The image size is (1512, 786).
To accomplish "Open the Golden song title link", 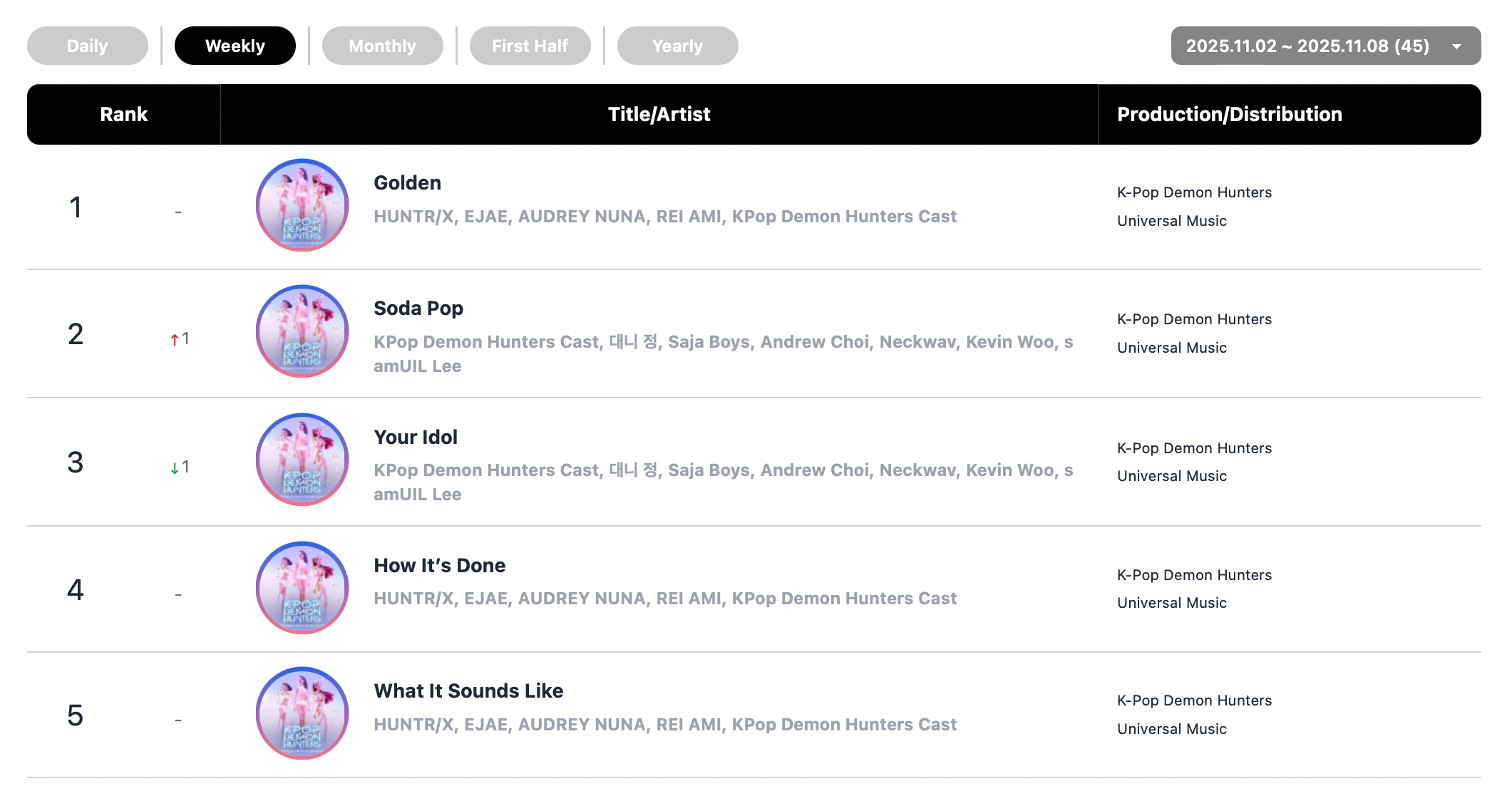I will [408, 183].
